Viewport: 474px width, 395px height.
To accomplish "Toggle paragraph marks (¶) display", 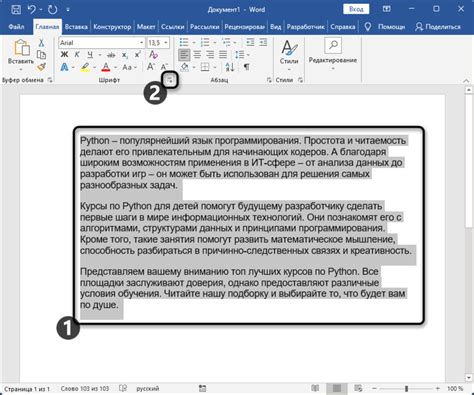I will pos(246,67).
